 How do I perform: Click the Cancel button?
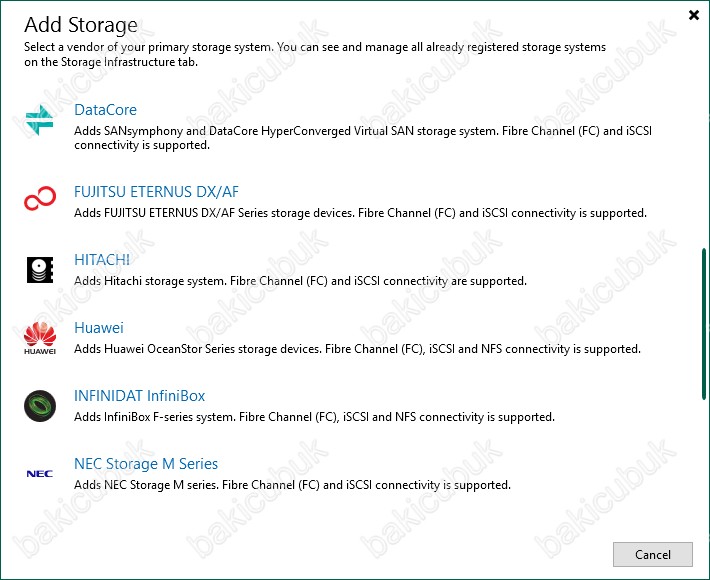pyautogui.click(x=652, y=554)
